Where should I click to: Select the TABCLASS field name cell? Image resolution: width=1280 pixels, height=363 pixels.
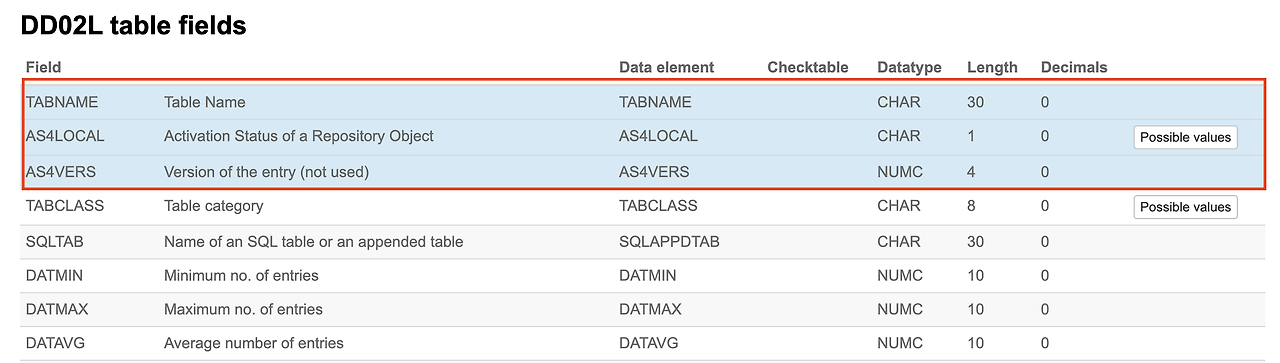coord(65,206)
